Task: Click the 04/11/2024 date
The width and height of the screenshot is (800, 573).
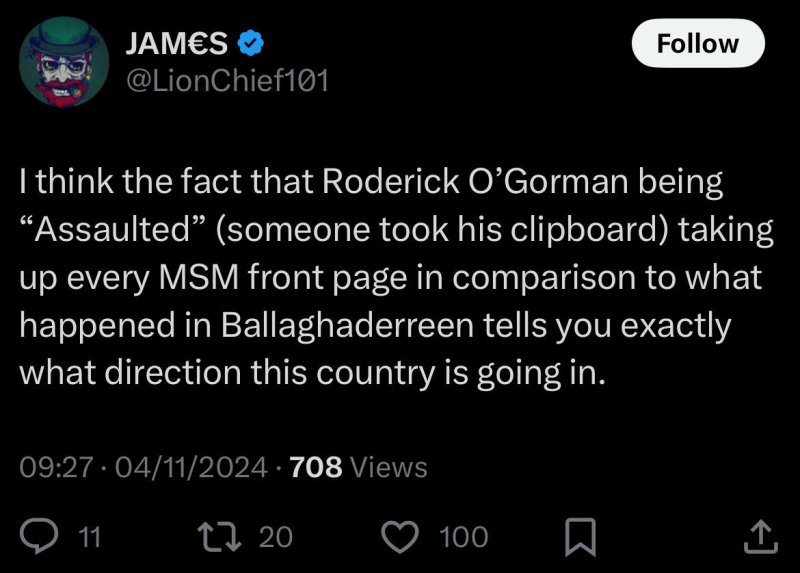Action: point(191,466)
